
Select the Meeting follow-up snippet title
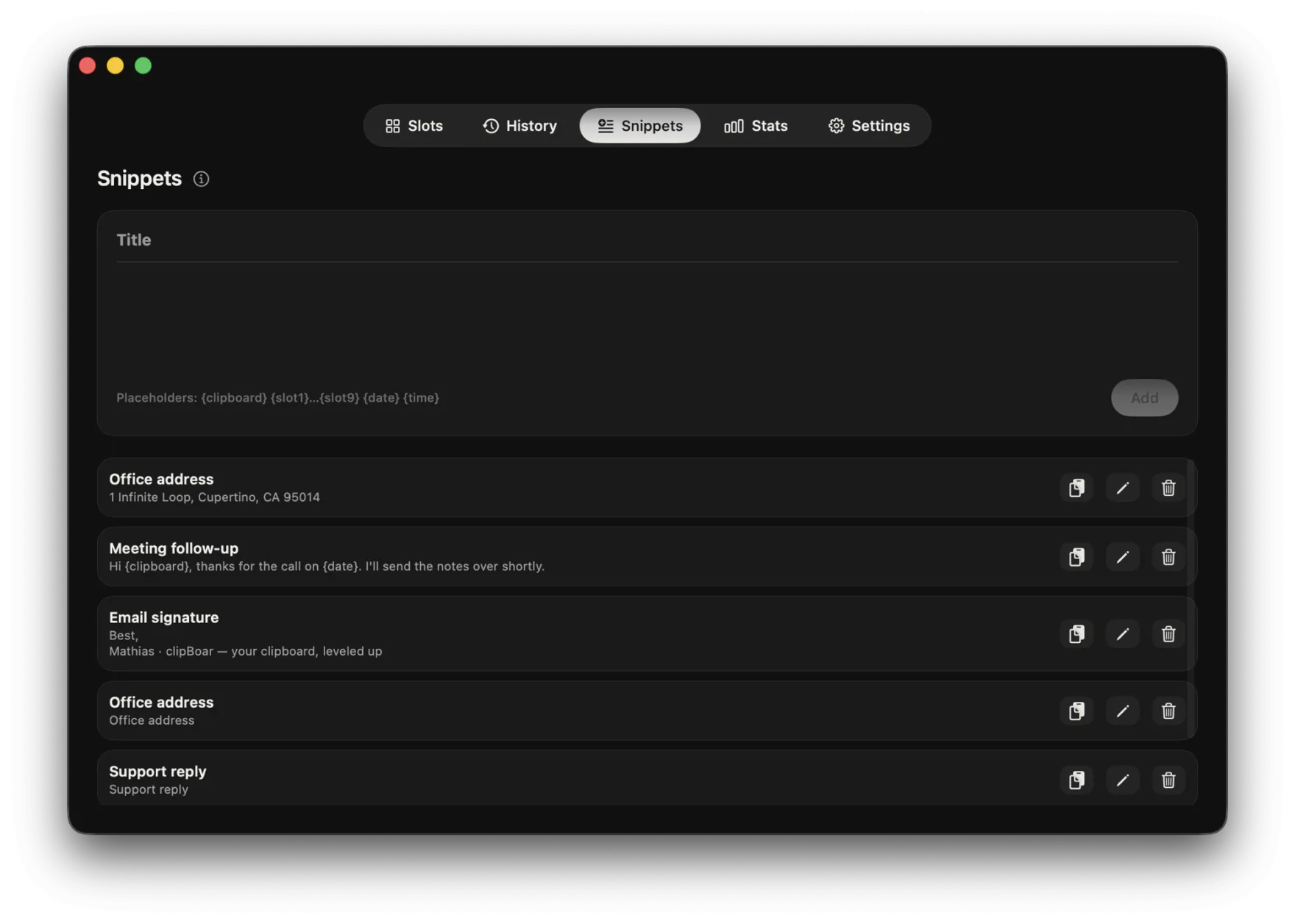coord(174,548)
